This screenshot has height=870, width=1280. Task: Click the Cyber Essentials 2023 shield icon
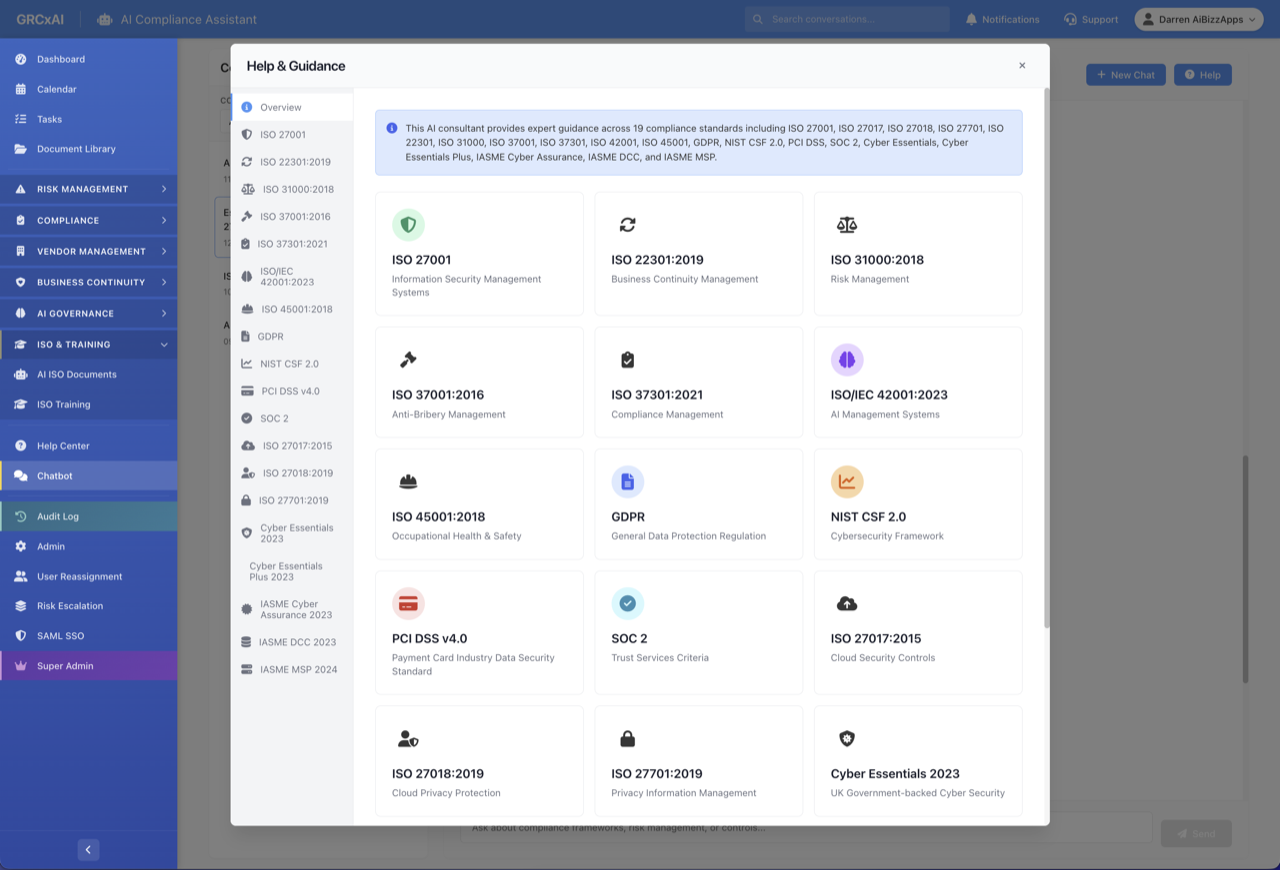(x=847, y=738)
